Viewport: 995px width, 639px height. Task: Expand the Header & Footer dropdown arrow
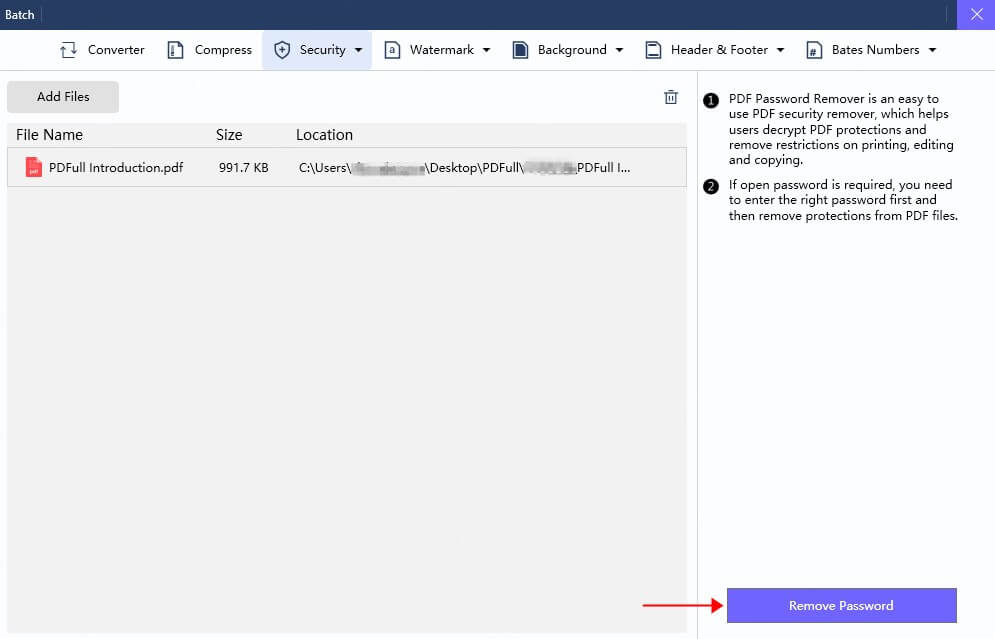780,50
